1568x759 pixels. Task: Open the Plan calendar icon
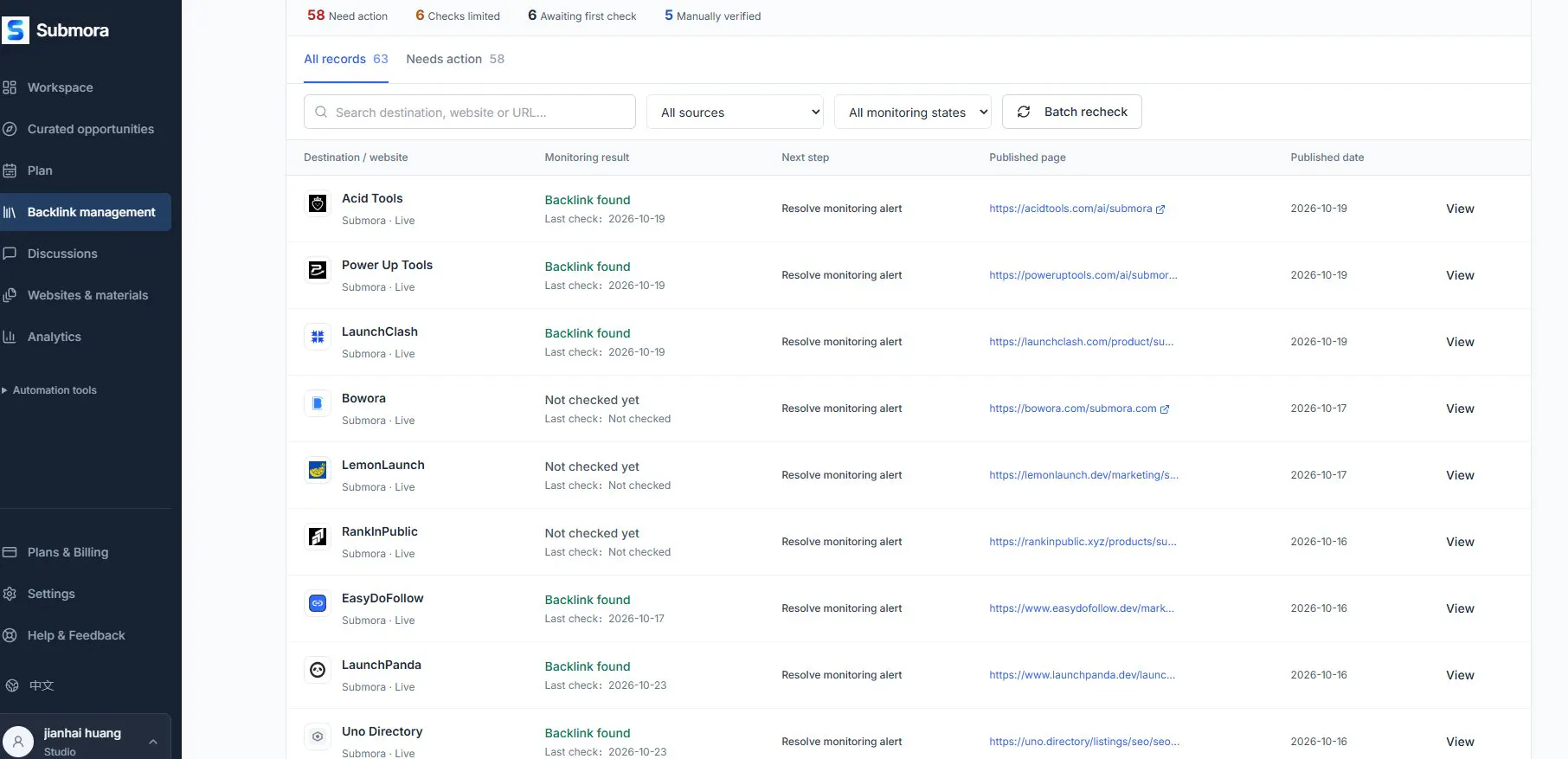[10, 170]
